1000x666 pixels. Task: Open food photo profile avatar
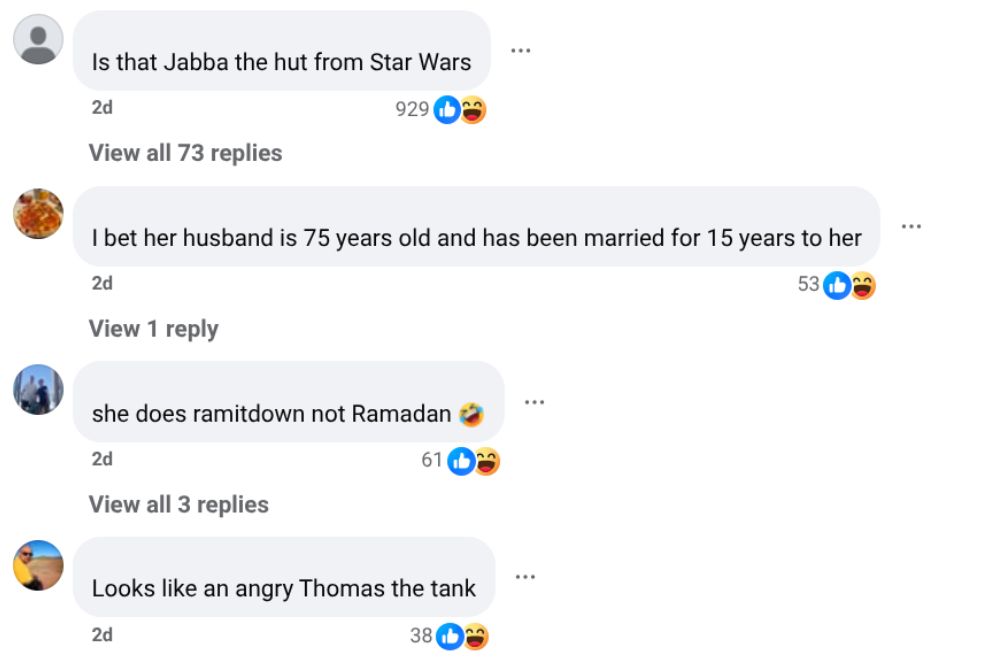tap(39, 214)
